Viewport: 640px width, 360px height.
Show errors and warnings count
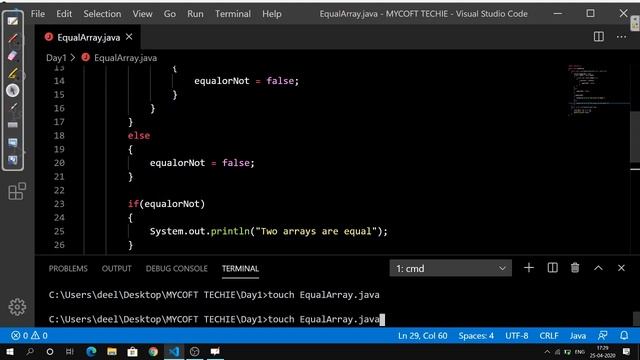click(29, 336)
